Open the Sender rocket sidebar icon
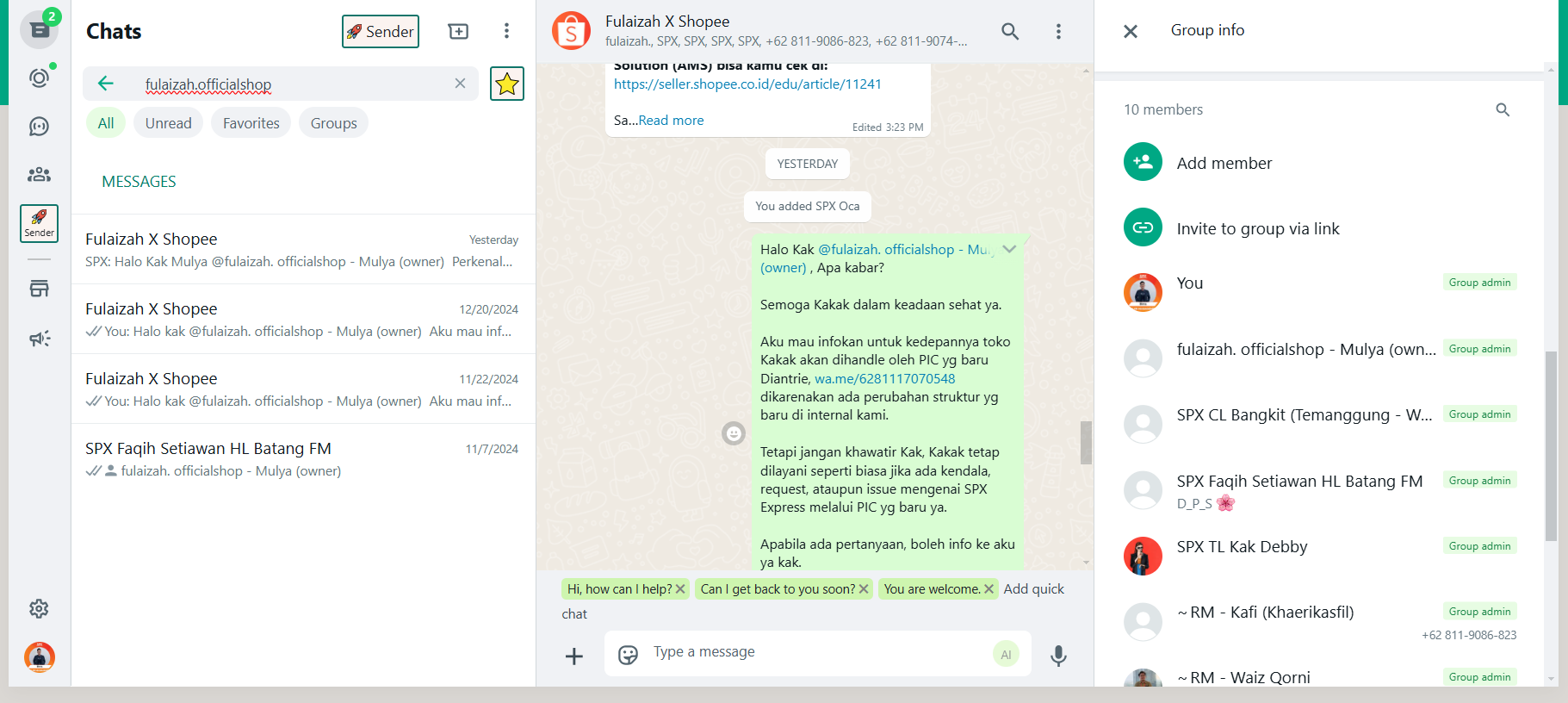This screenshot has height=703, width=1568. pyautogui.click(x=39, y=223)
